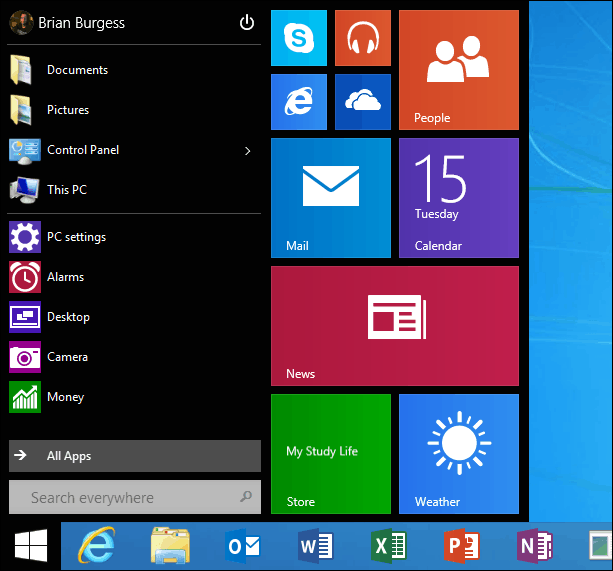This screenshot has width=613, height=571.
Task: Open the Mail tile
Action: pyautogui.click(x=331, y=198)
